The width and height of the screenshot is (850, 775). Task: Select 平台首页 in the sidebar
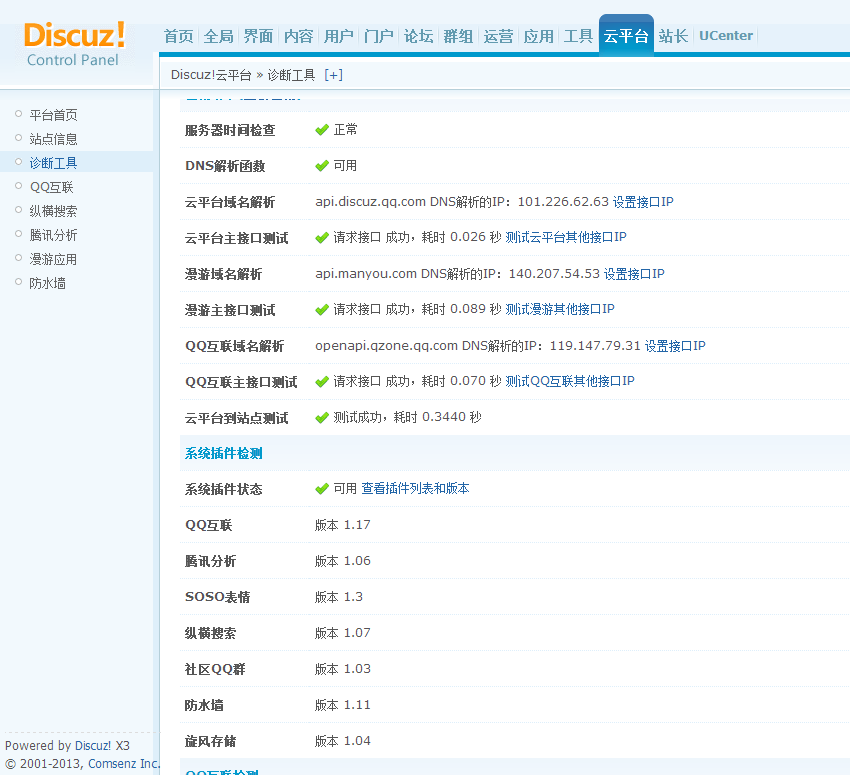[53, 115]
